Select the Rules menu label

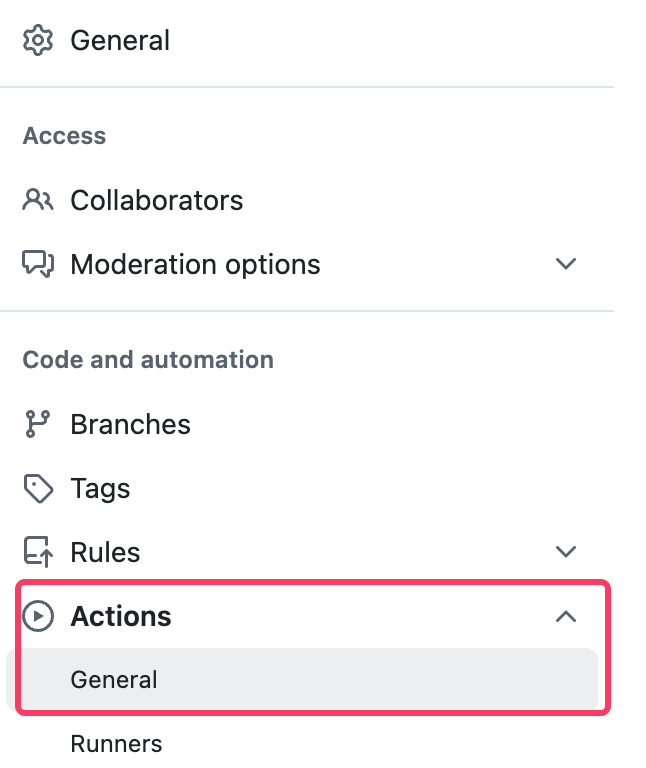tap(105, 552)
